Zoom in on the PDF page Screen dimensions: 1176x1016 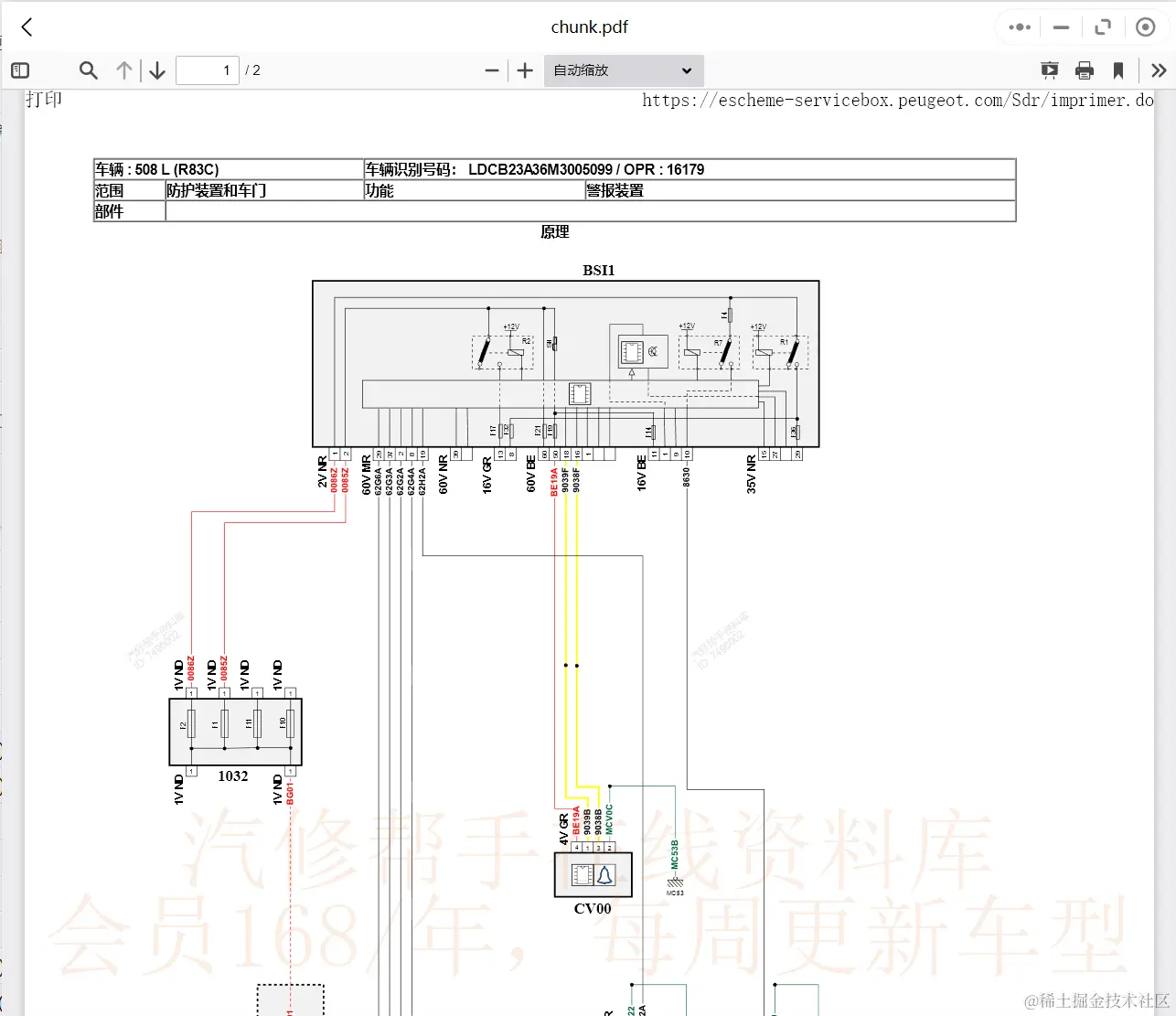pyautogui.click(x=524, y=70)
